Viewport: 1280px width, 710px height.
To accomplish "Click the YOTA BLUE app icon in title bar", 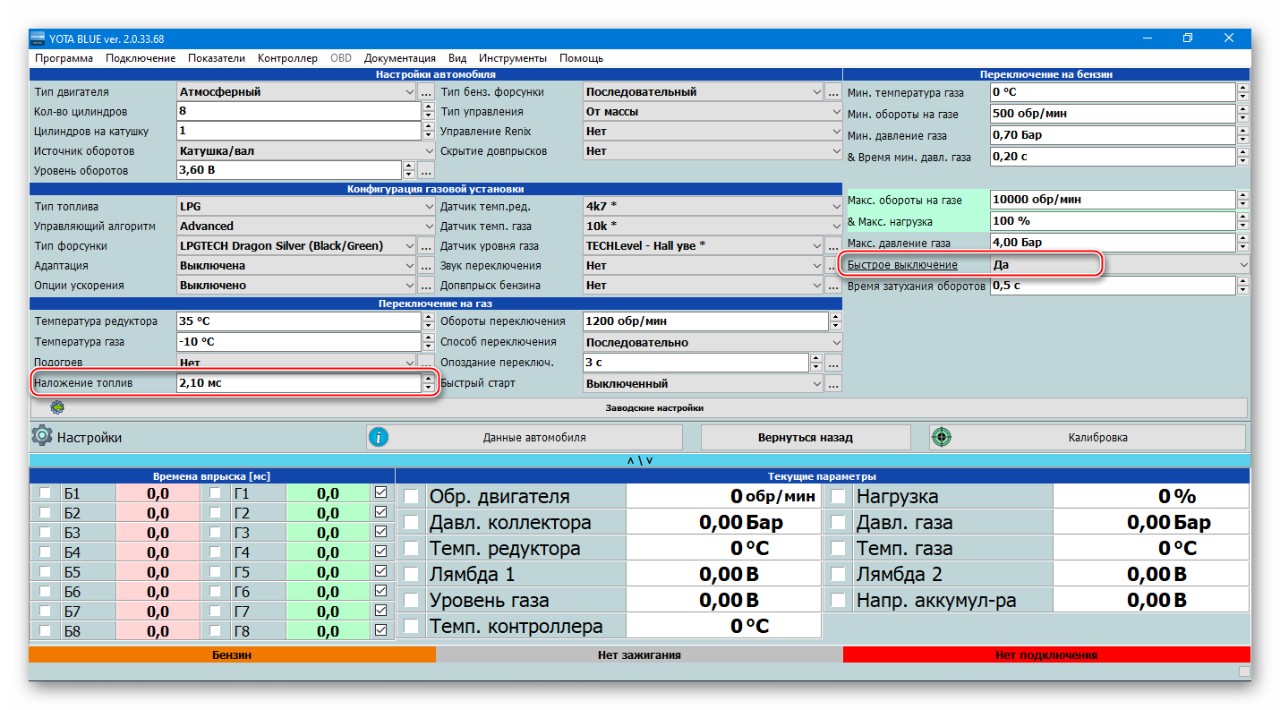I will (38, 39).
